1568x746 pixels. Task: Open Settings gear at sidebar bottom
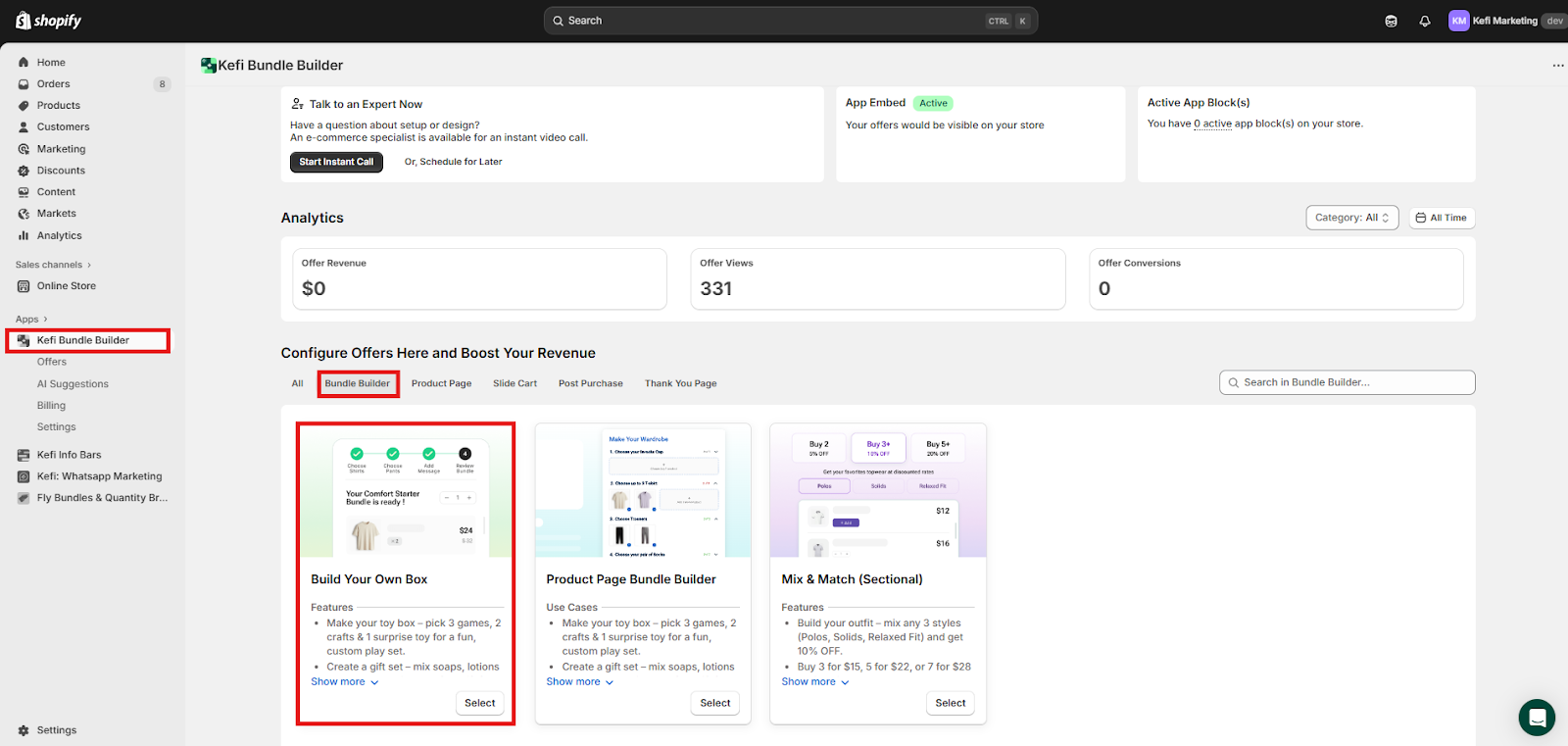pyautogui.click(x=24, y=730)
